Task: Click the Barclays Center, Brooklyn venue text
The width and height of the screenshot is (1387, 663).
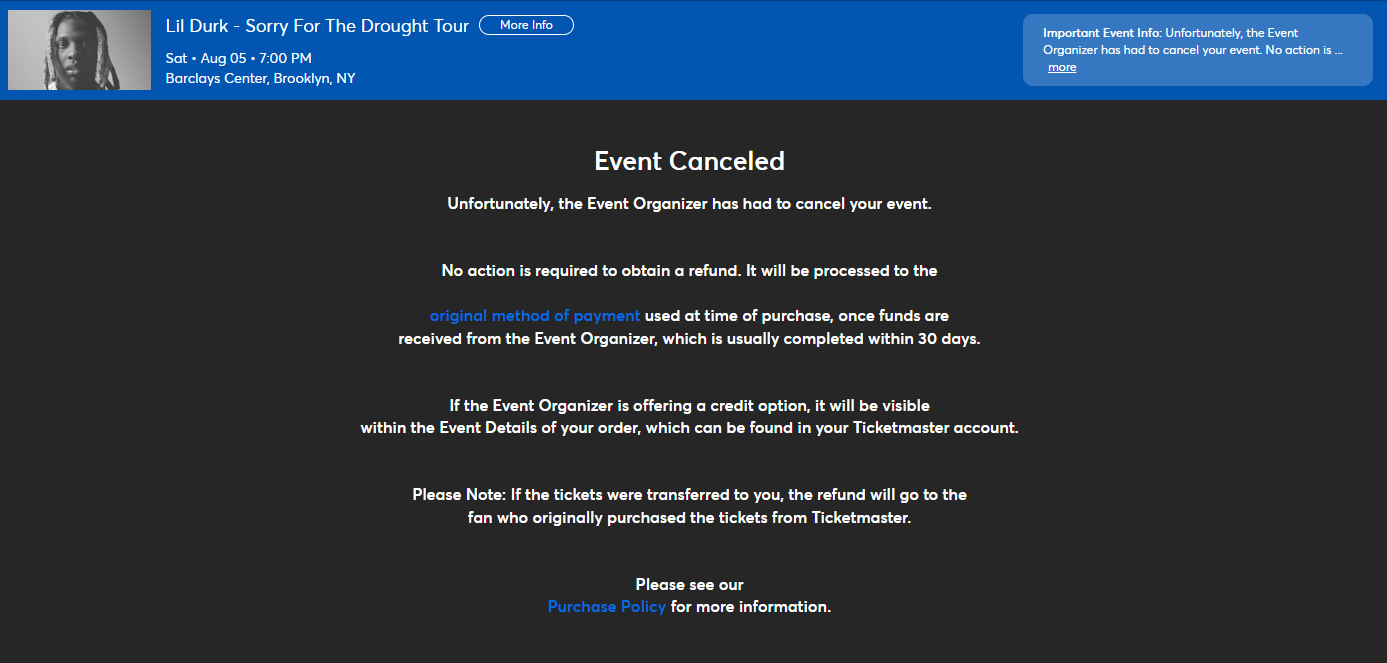Action: coord(261,79)
